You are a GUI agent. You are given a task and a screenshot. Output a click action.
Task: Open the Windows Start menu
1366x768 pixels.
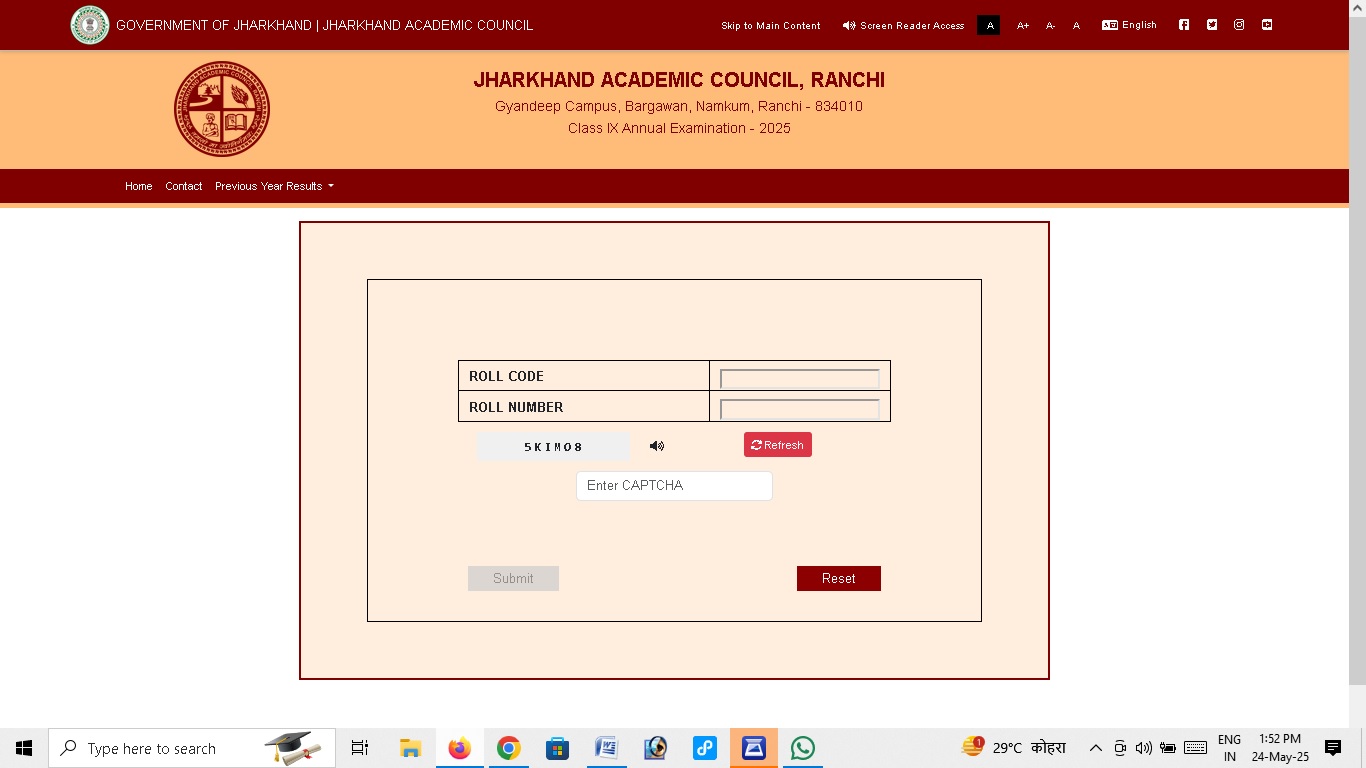(x=24, y=748)
